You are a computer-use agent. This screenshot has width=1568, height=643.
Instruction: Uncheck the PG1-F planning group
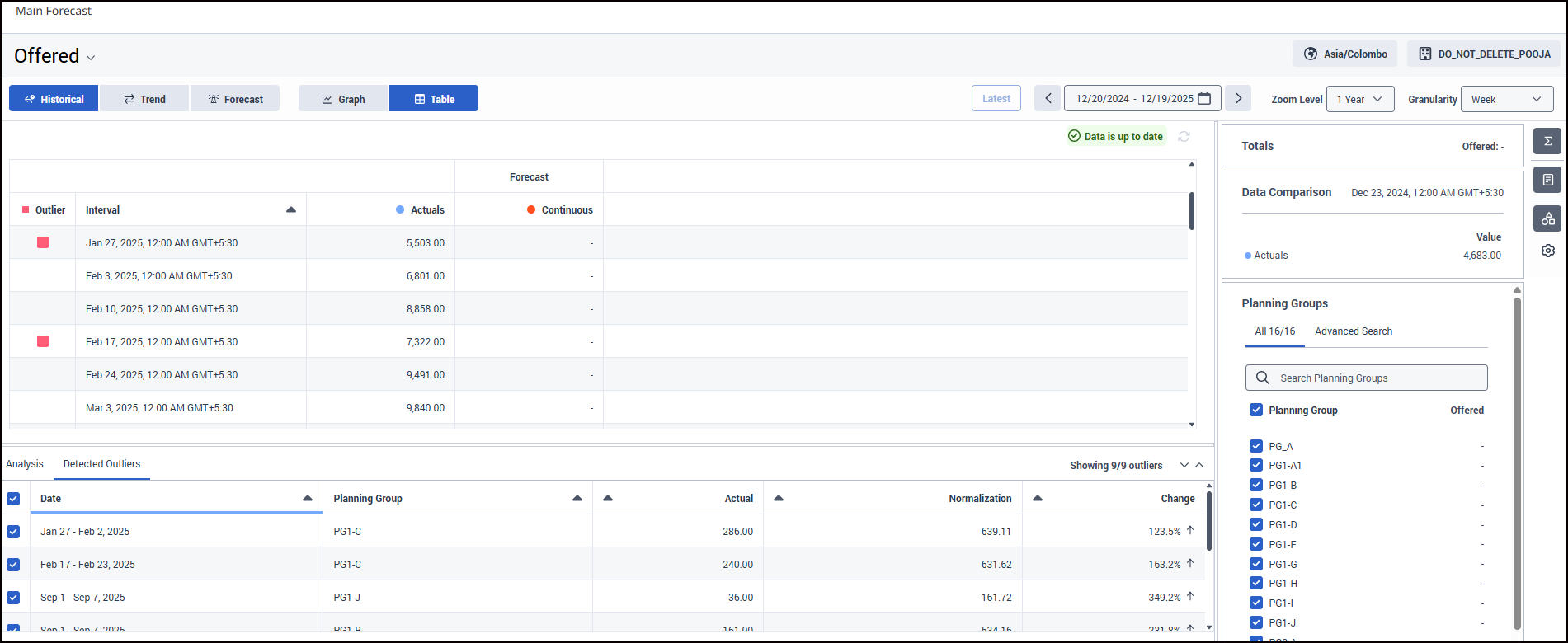point(1256,544)
